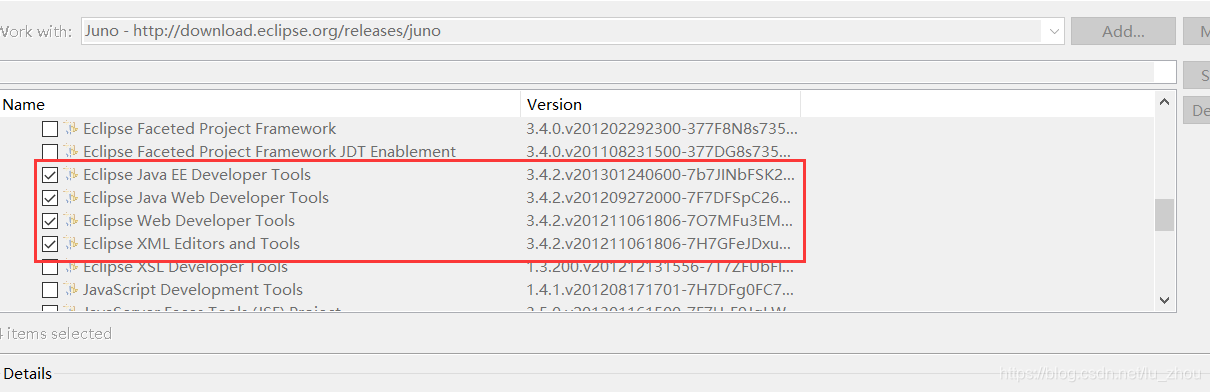
Task: Click the Eclipse Web Developer Tools feature icon
Action: (71, 220)
